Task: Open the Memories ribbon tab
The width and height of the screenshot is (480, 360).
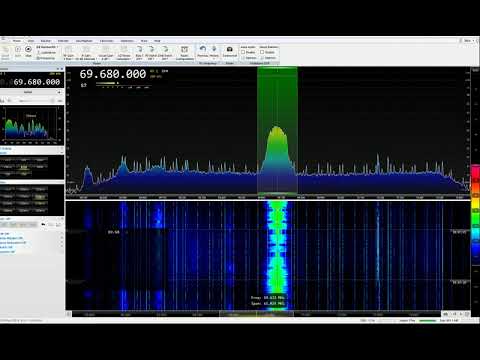Action: tap(127, 41)
